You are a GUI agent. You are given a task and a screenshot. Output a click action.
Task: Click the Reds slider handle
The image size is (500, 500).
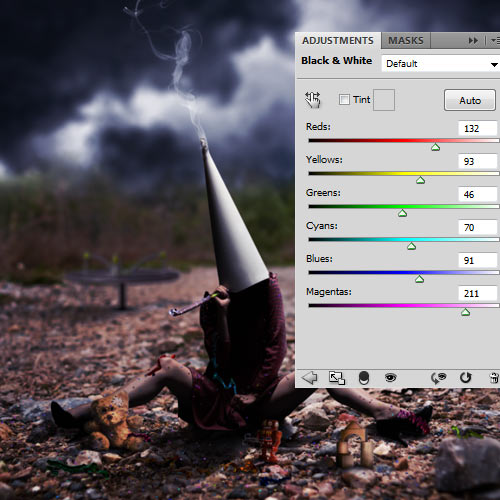pyautogui.click(x=435, y=147)
